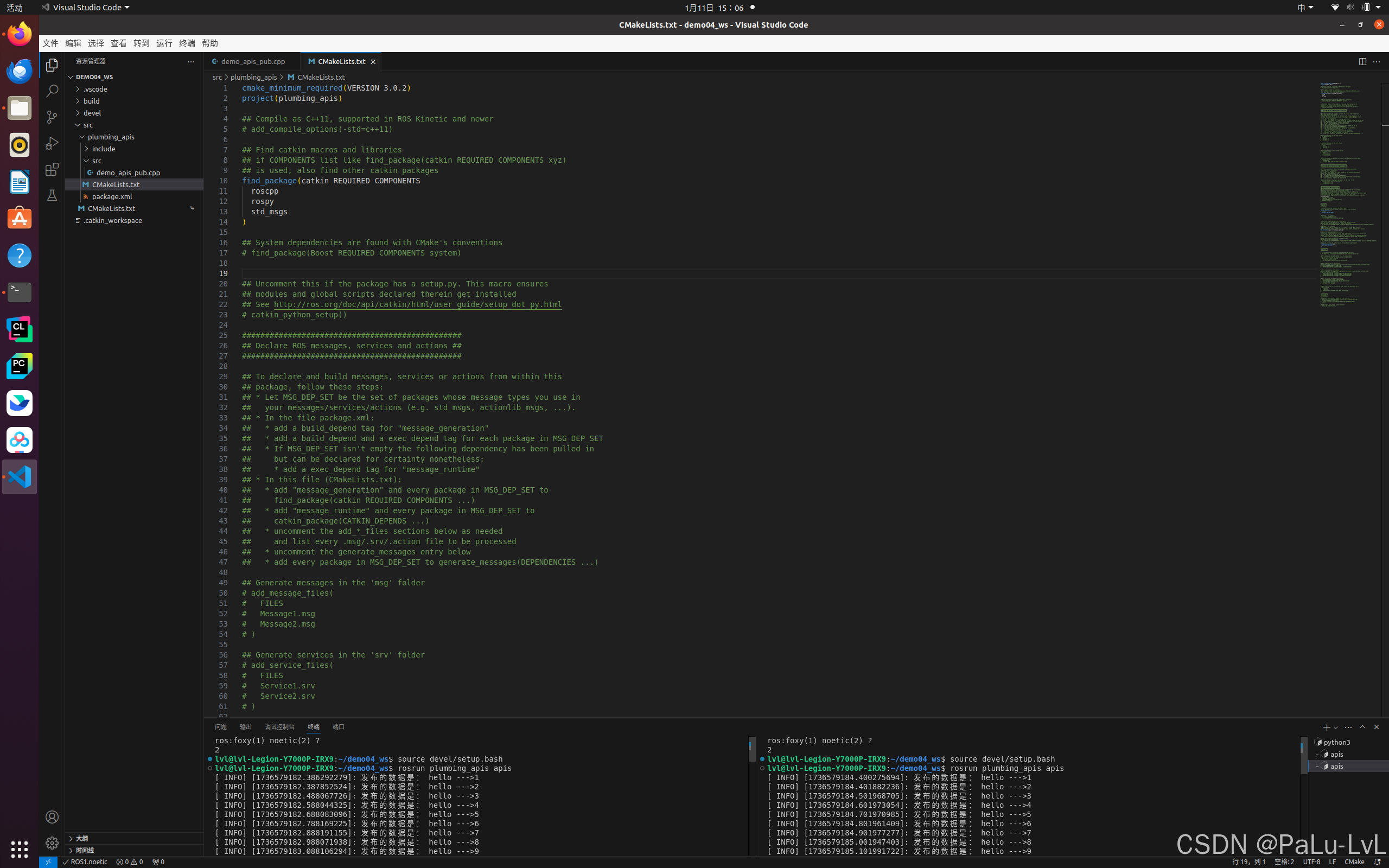The image size is (1389, 868).
Task: Click the split editor right icon
Action: click(x=1362, y=61)
